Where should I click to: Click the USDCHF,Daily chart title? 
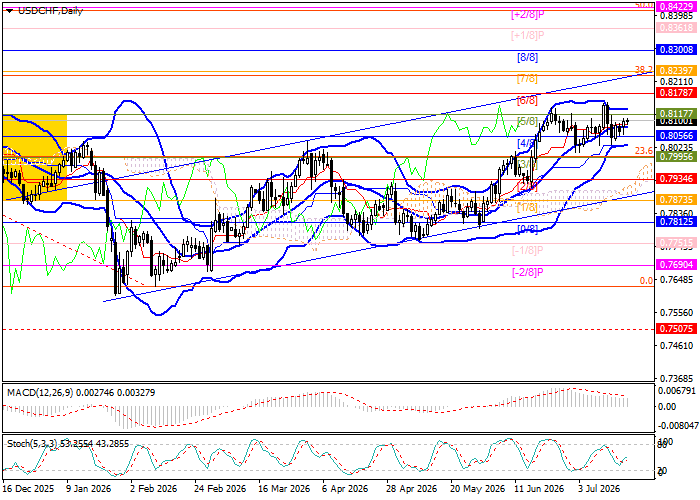[x=50, y=11]
